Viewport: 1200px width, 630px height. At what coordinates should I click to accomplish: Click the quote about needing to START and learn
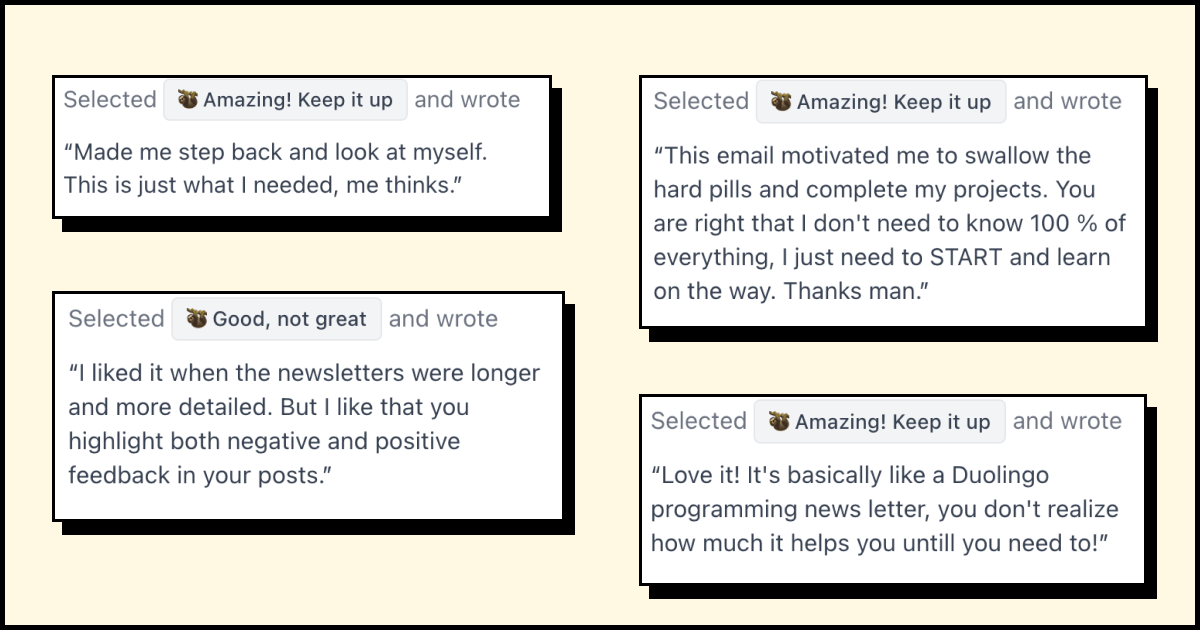click(x=890, y=223)
